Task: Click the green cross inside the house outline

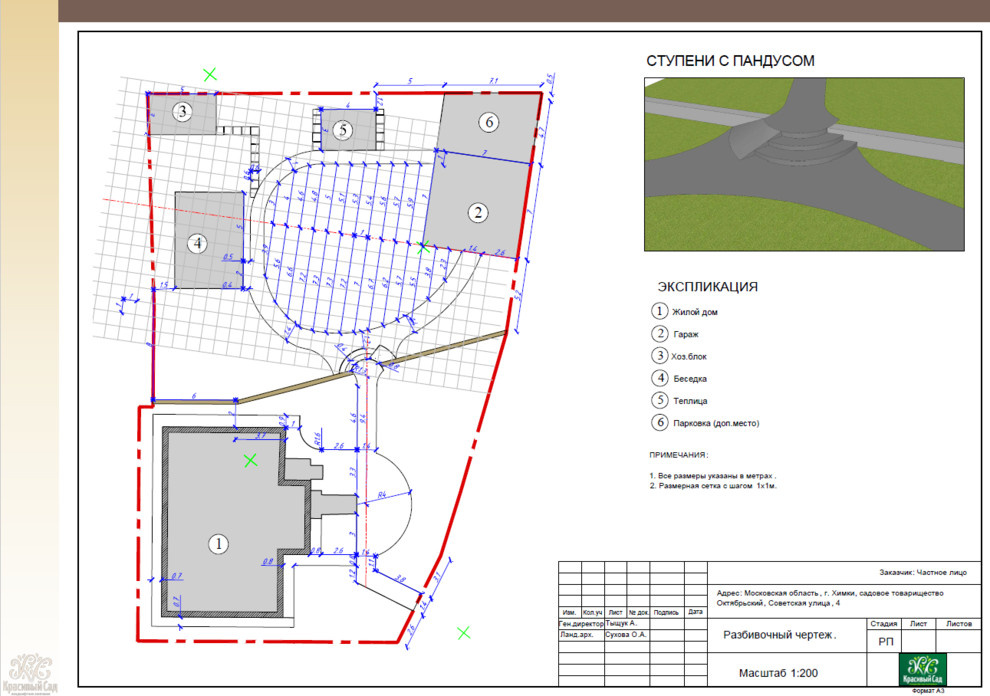Action: [251, 460]
